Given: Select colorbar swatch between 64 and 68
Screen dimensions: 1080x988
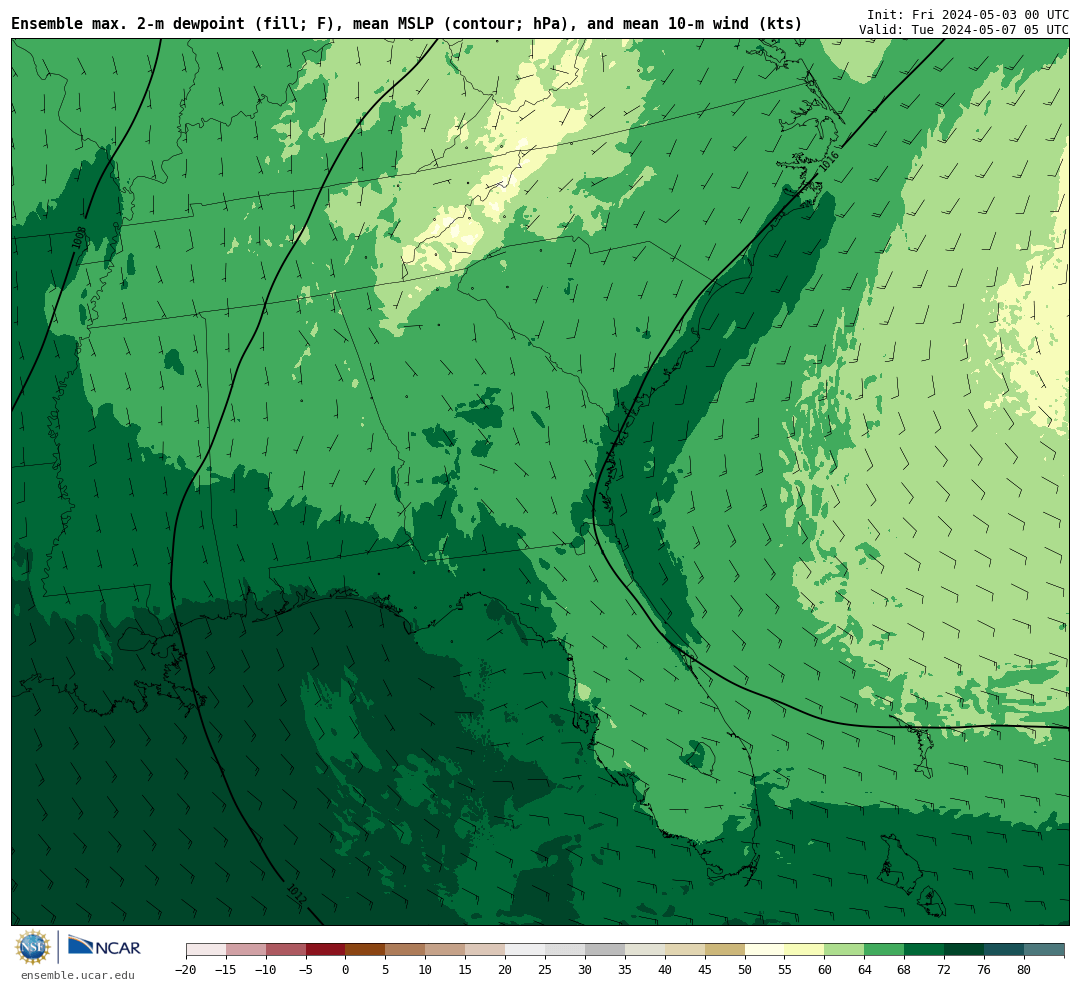Looking at the screenshot, I should click(x=885, y=950).
